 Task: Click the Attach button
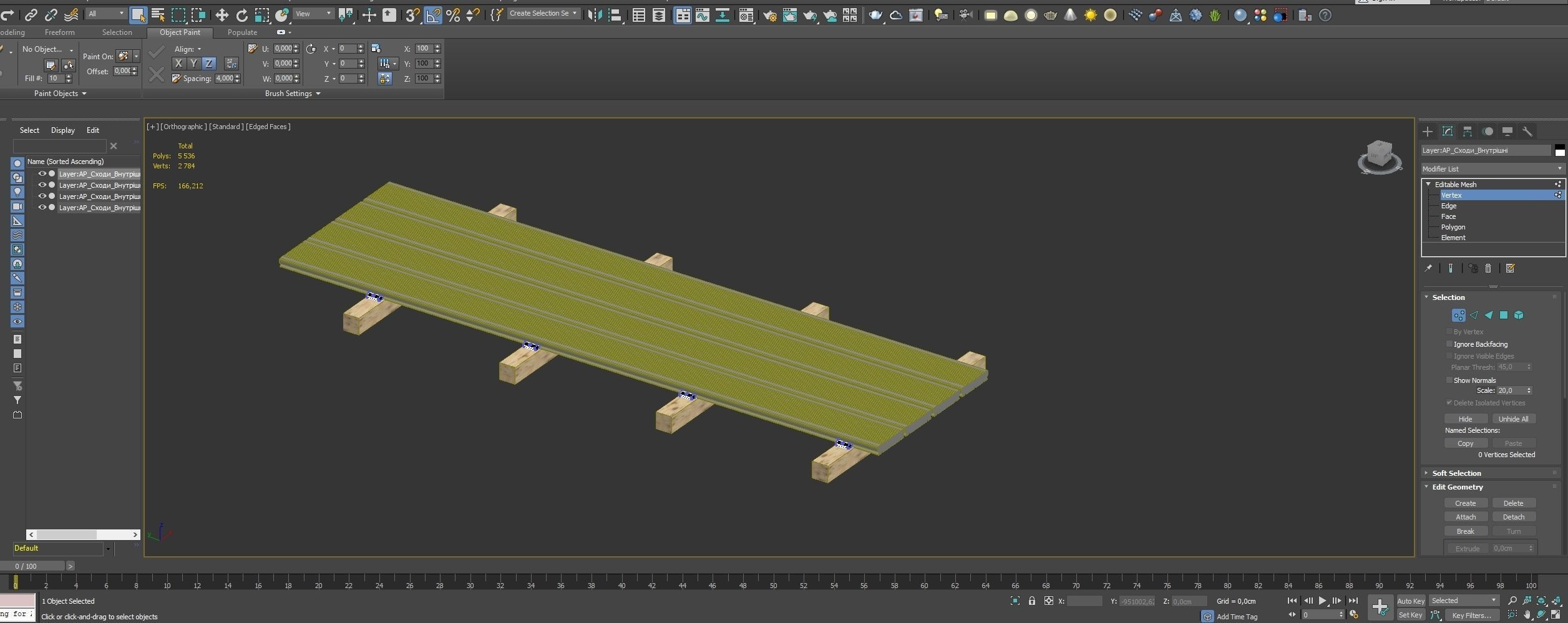pos(1466,516)
